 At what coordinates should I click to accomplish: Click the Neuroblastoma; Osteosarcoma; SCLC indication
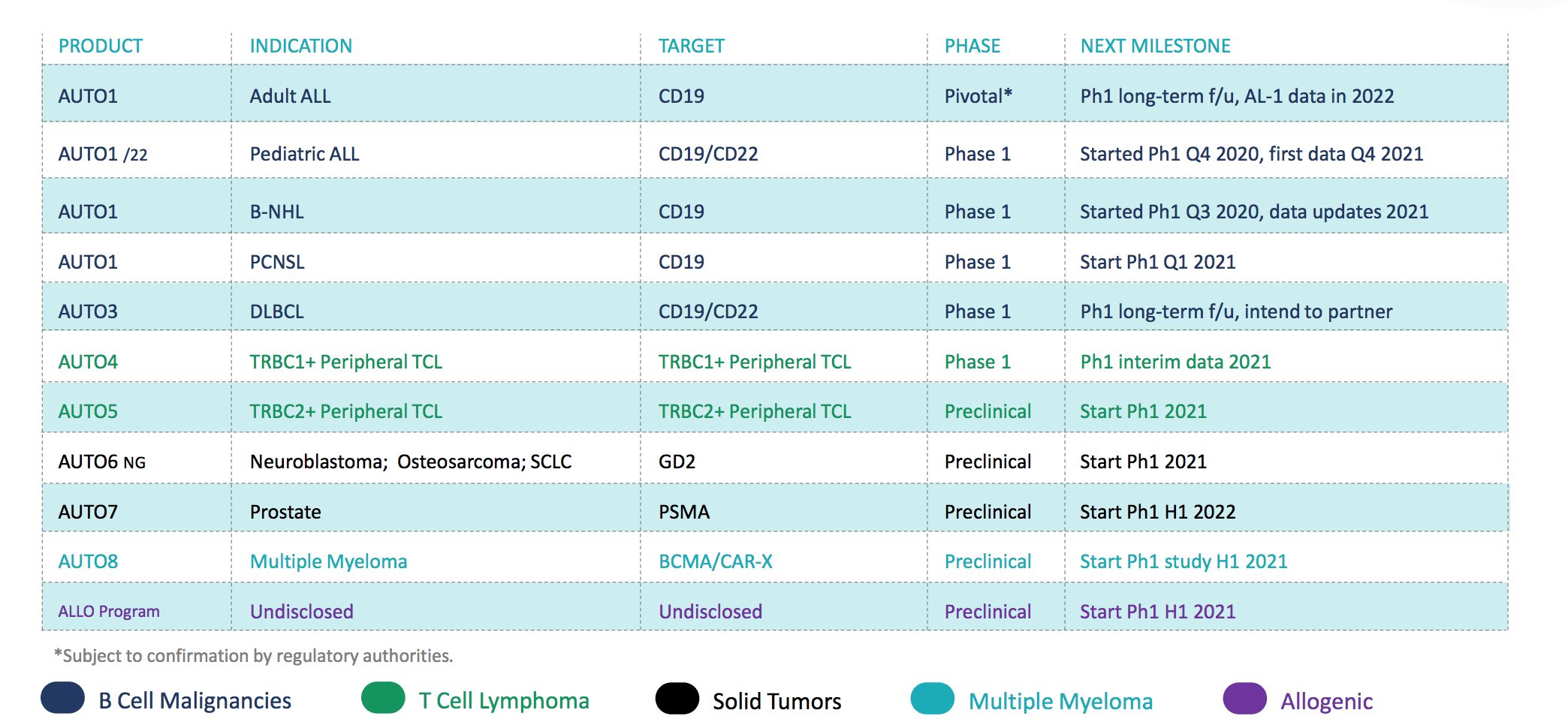[x=410, y=462]
